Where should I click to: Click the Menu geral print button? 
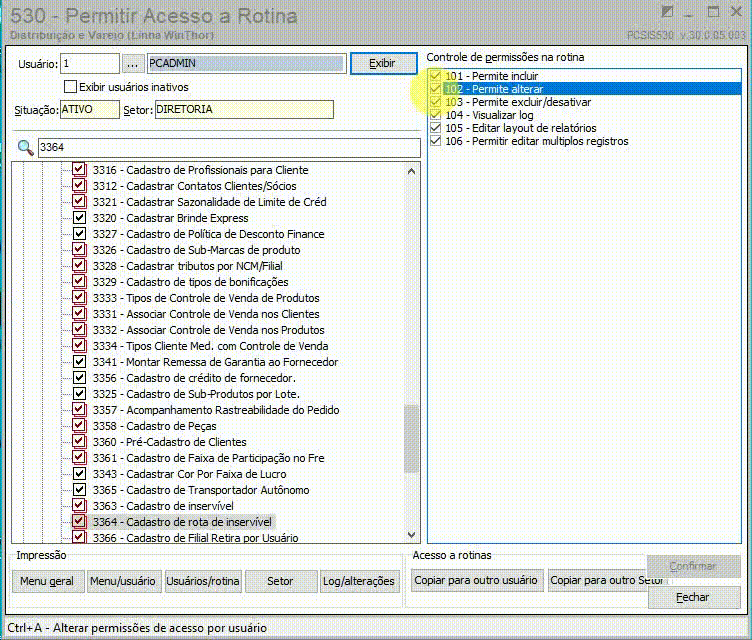click(47, 581)
